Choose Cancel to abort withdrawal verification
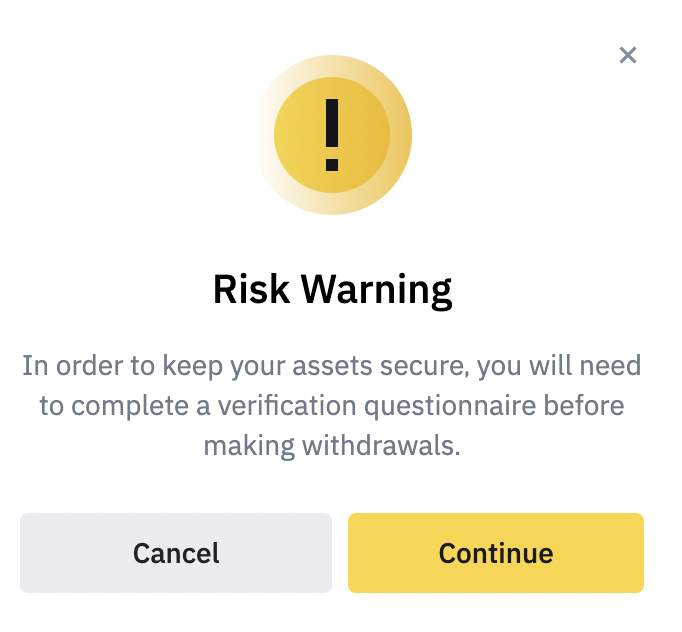This screenshot has width=682, height=632. [x=176, y=553]
